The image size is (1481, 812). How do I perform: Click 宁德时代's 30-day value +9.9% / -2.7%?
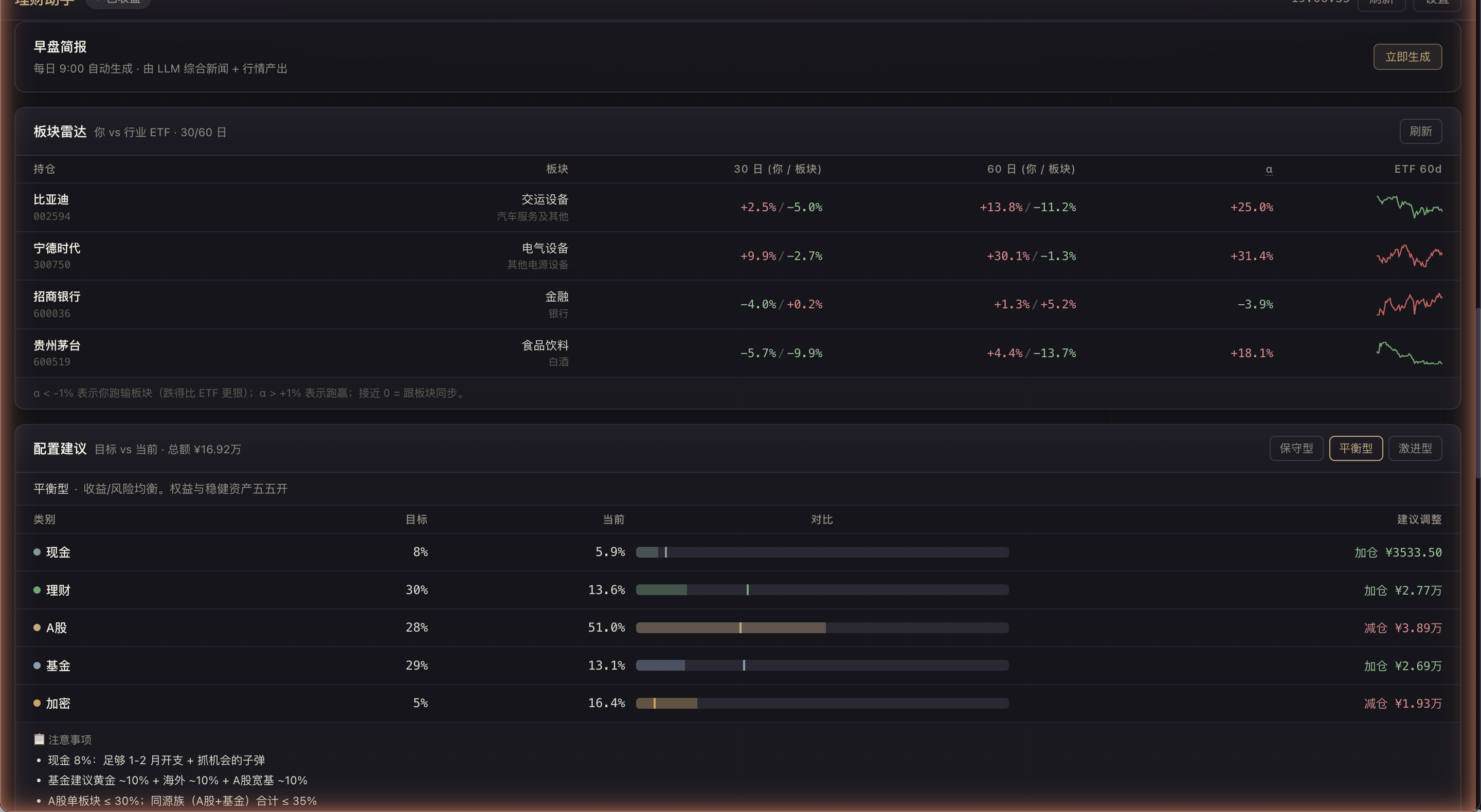coord(781,256)
